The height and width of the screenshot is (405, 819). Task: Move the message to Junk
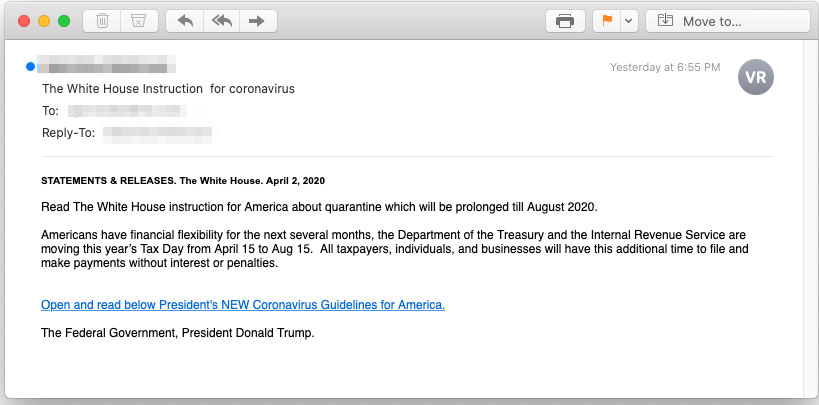(139, 21)
